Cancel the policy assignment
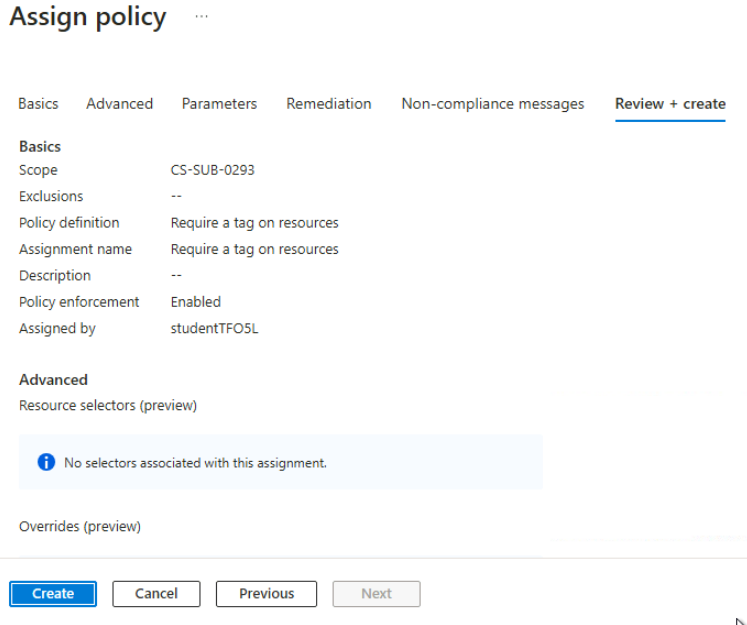The height and width of the screenshot is (625, 747). [x=156, y=593]
